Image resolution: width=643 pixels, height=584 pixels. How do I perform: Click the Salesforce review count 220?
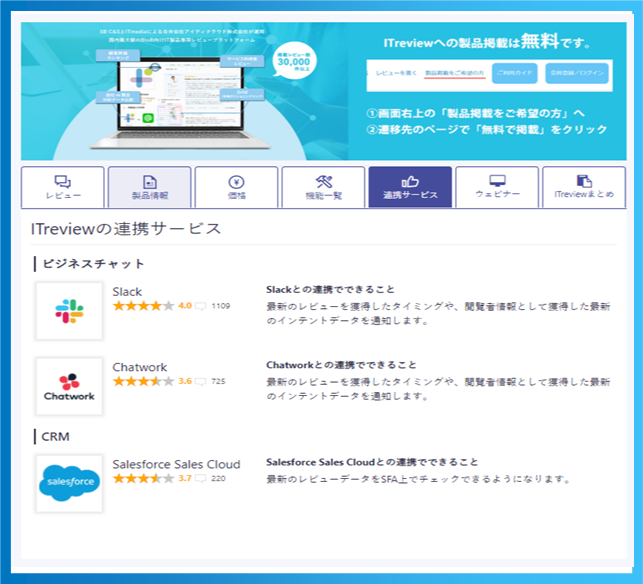[x=218, y=479]
